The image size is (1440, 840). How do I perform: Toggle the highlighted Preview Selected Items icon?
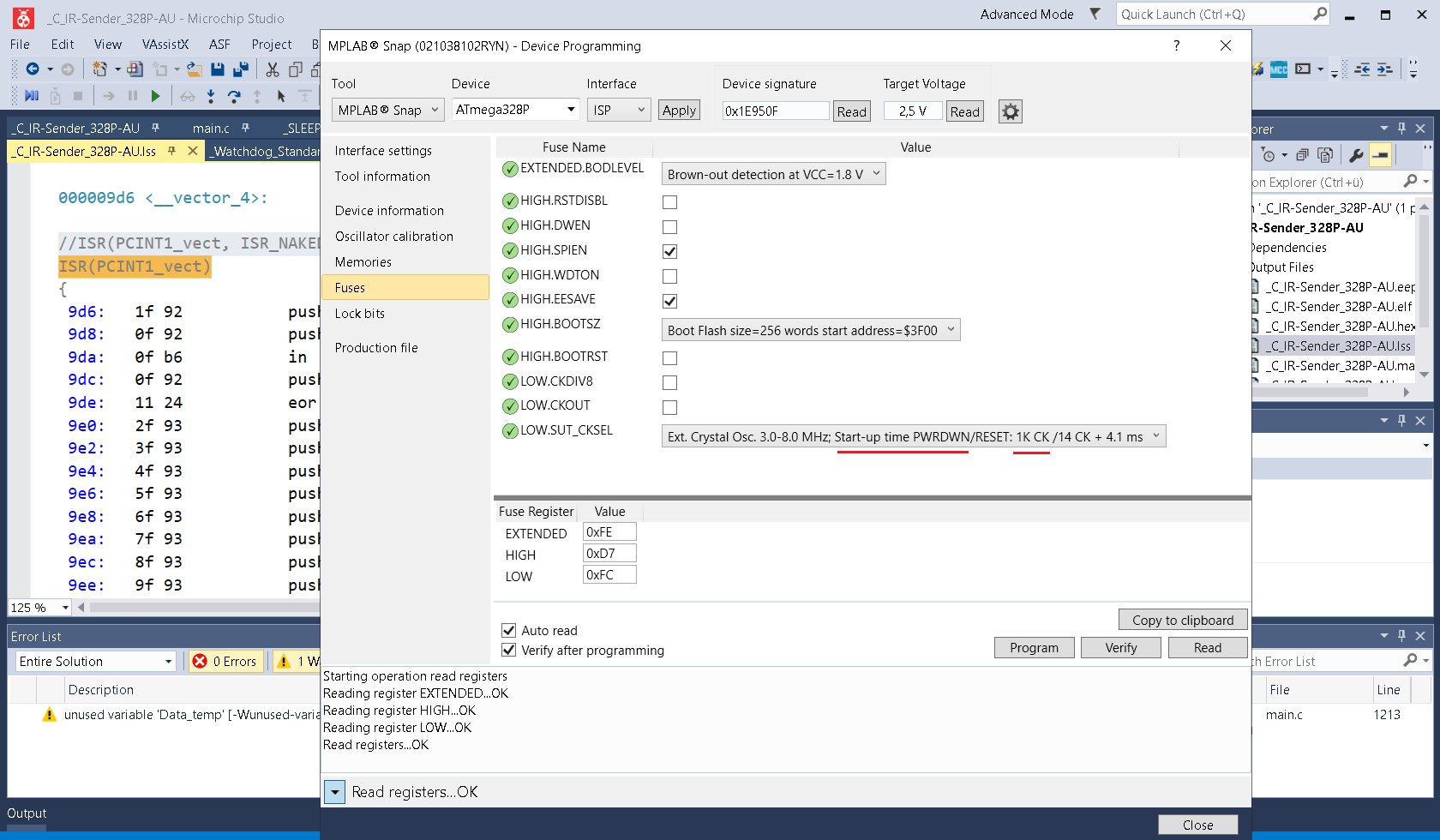point(1380,155)
